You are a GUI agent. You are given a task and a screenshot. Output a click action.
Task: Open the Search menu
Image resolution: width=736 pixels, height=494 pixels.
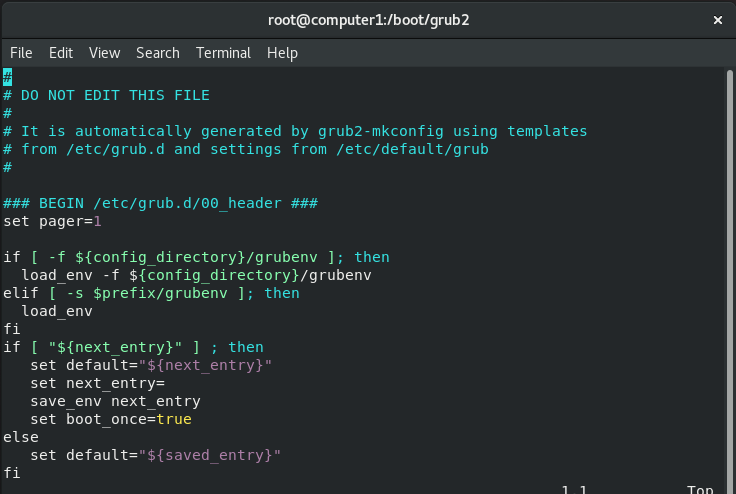pyautogui.click(x=158, y=53)
